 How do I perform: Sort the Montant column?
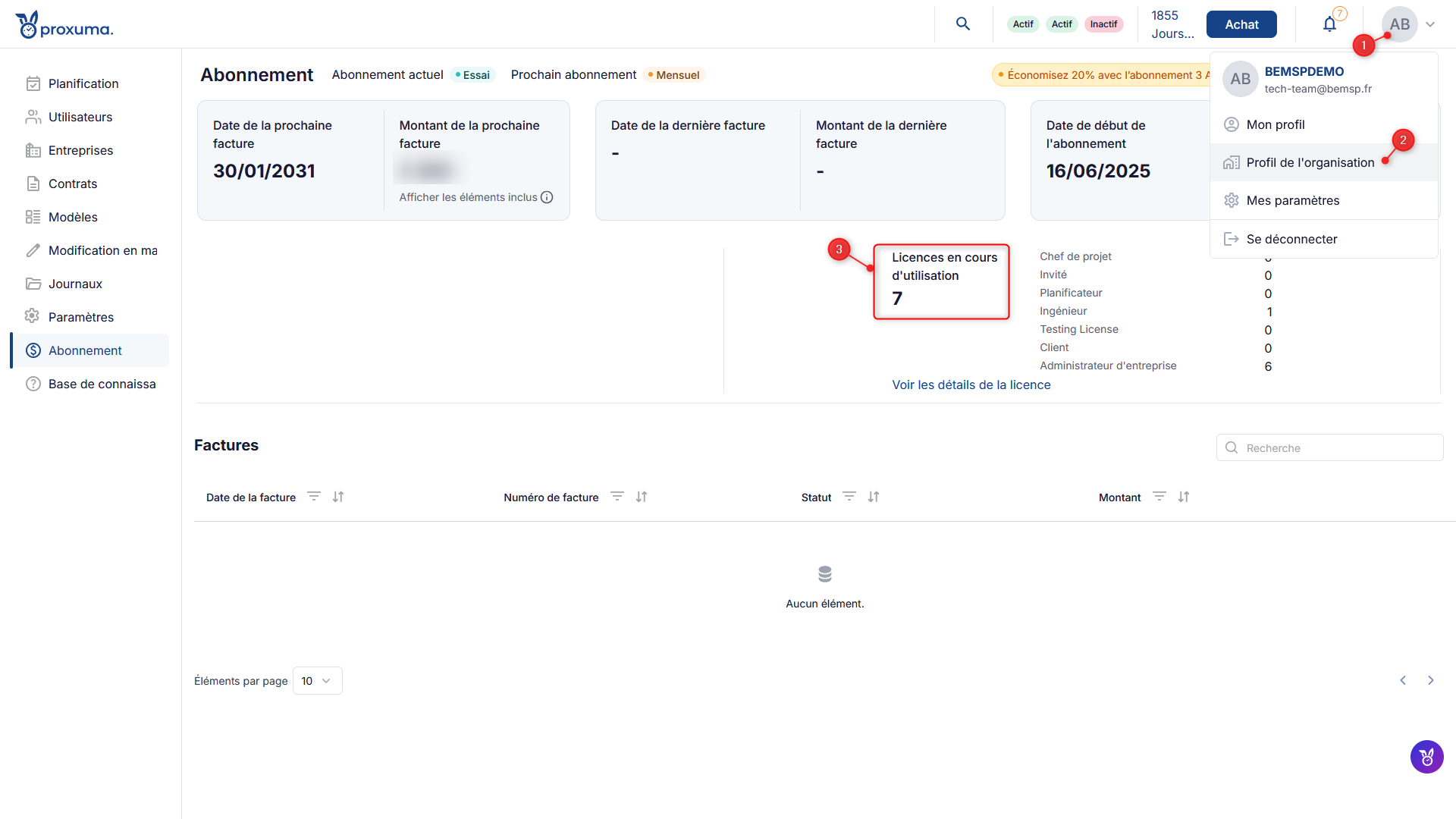1184,497
